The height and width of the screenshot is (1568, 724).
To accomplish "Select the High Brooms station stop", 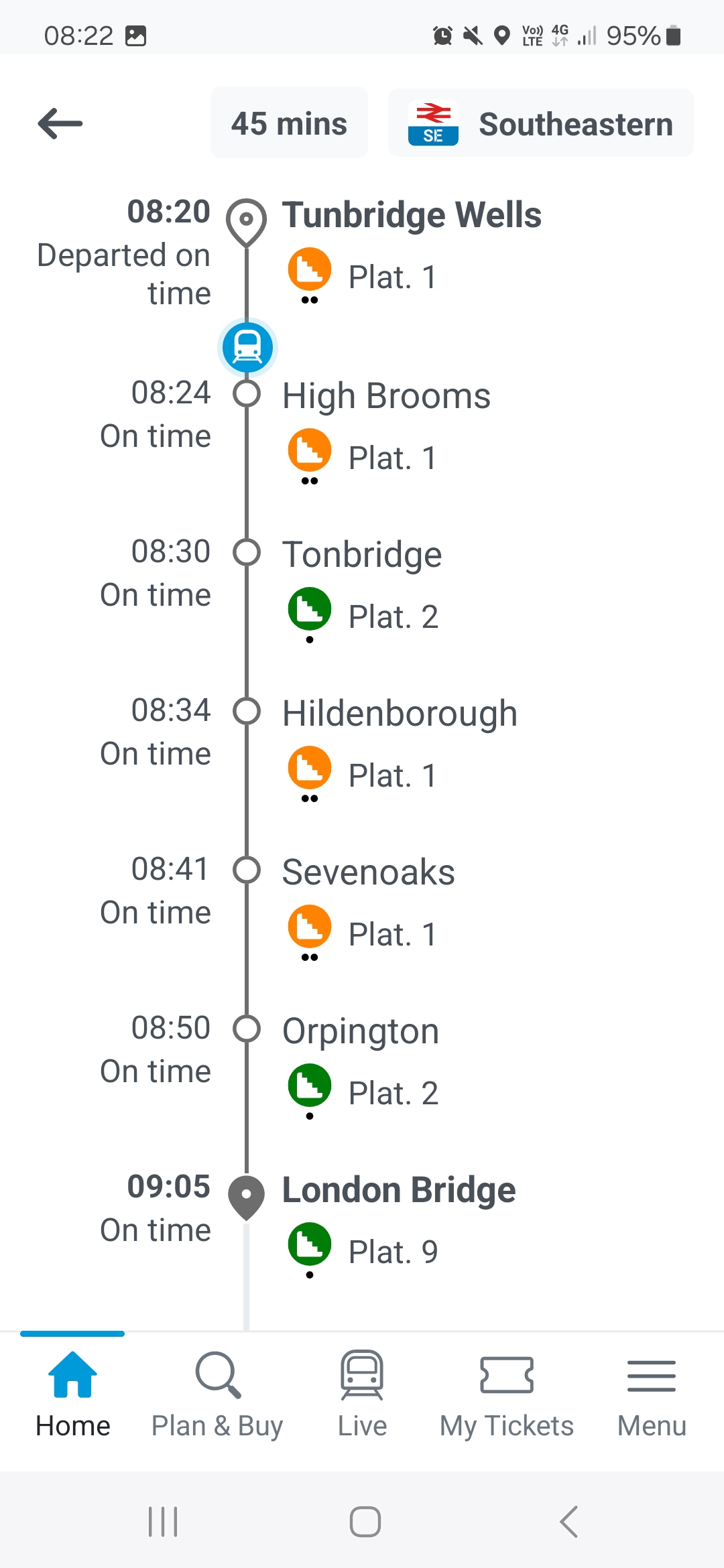I will tap(386, 396).
